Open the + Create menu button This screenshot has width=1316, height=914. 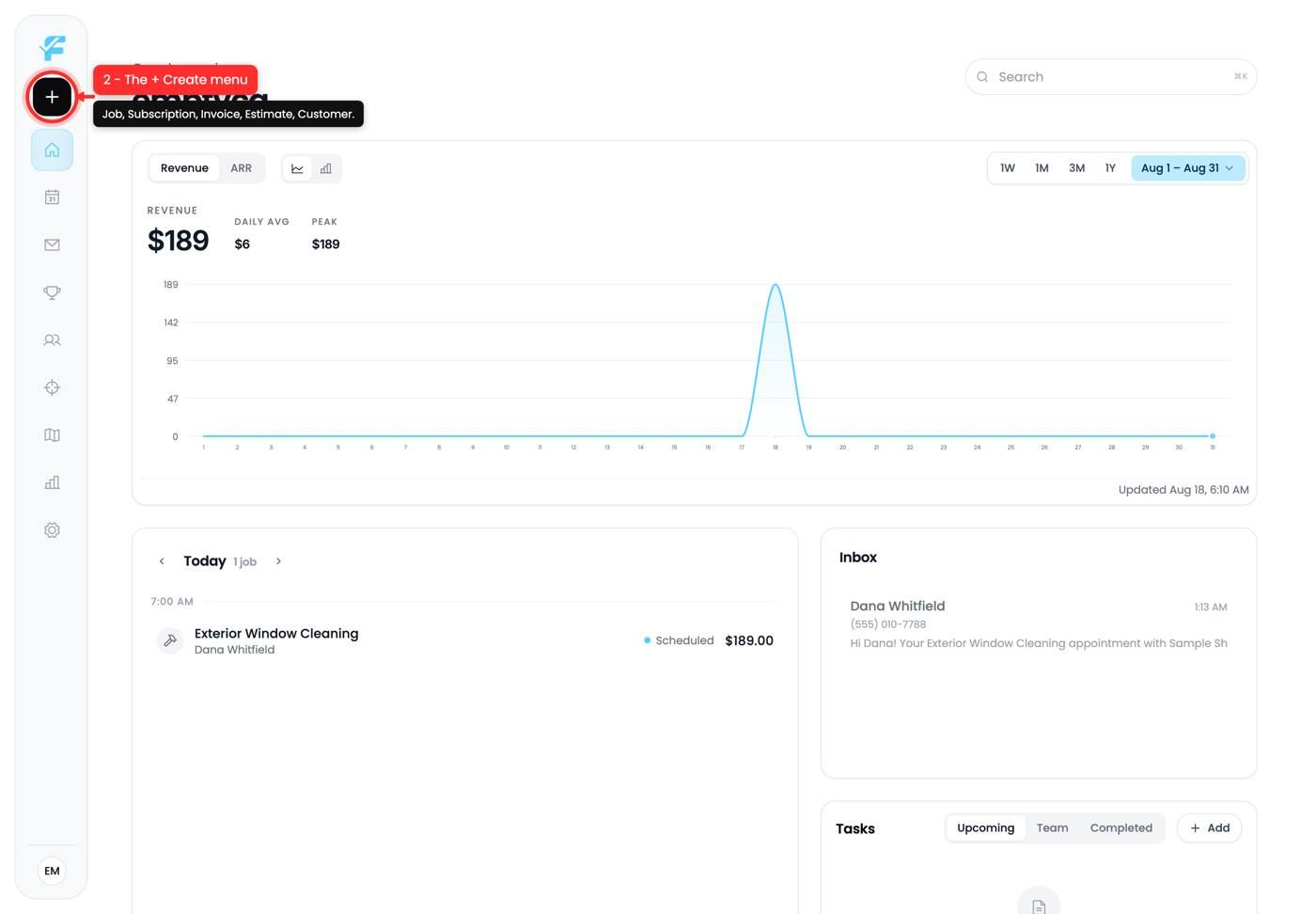pos(52,96)
